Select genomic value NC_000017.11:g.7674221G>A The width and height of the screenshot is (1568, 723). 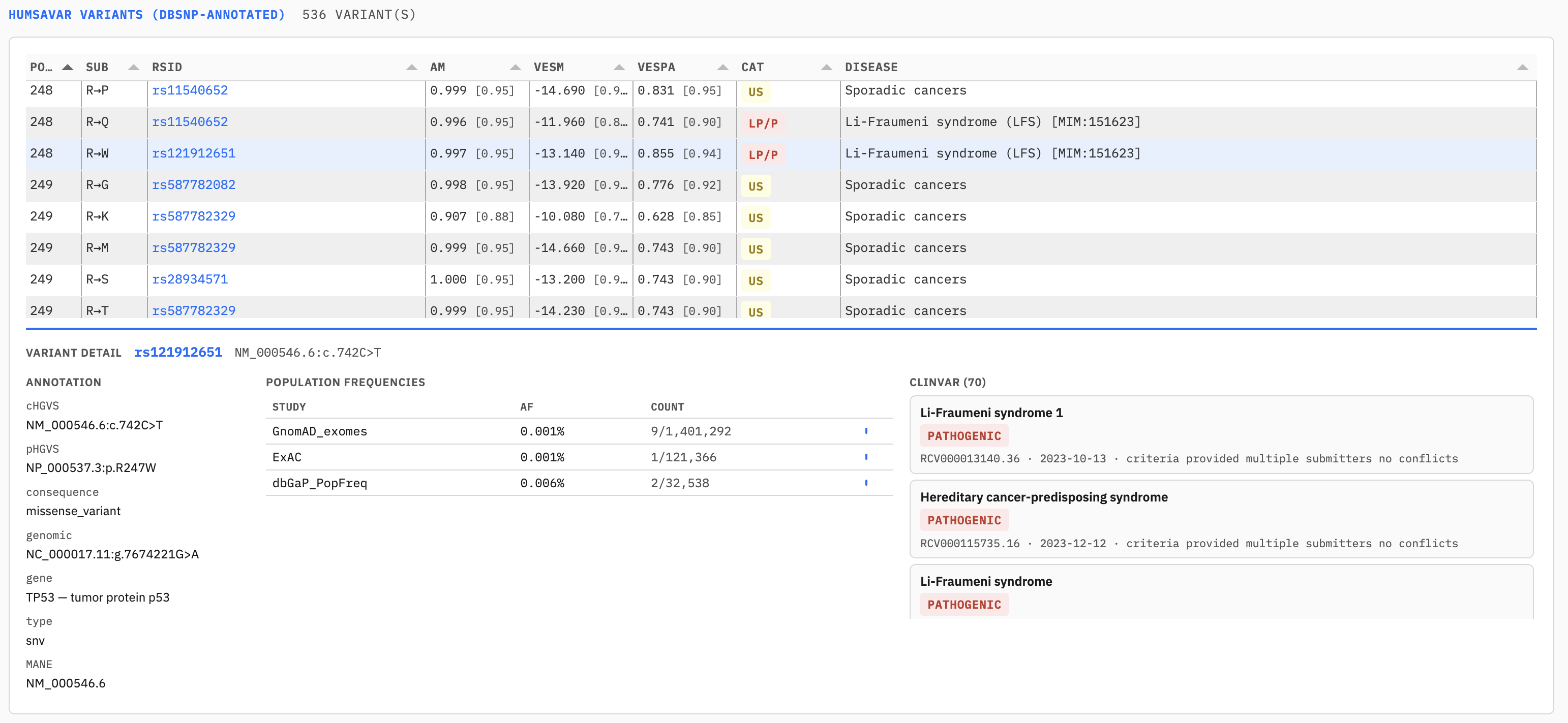[x=112, y=554]
